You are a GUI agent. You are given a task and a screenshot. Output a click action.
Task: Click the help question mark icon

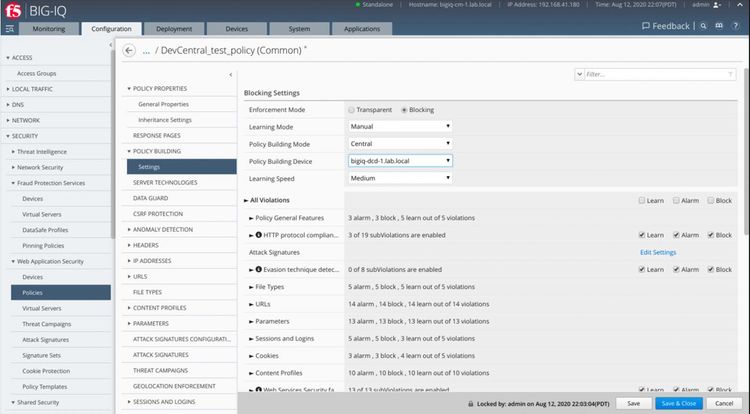[x=736, y=26]
